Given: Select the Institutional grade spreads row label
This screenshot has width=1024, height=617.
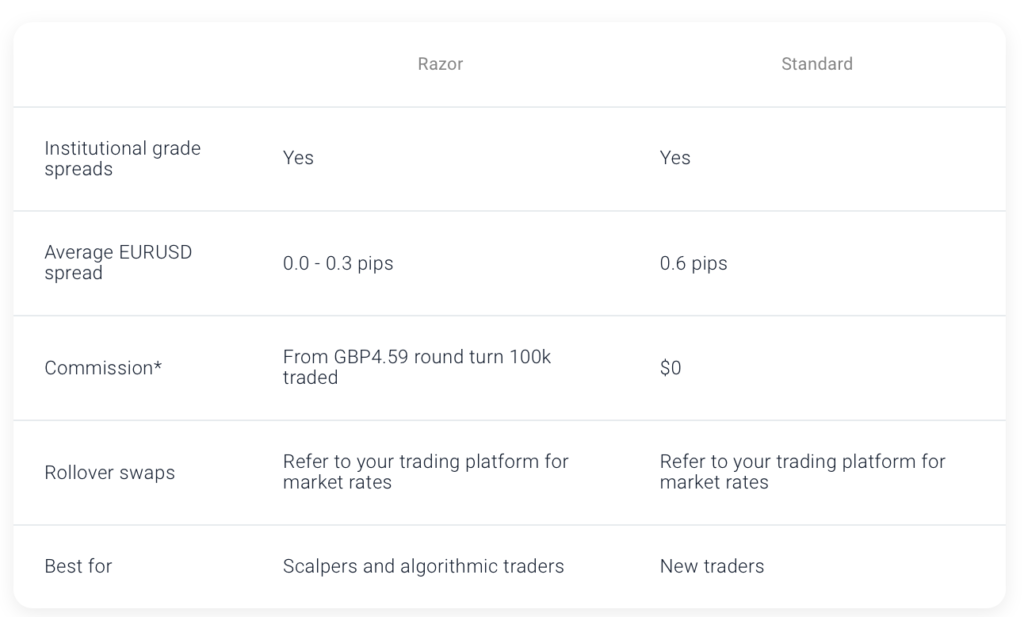Looking at the screenshot, I should (123, 159).
